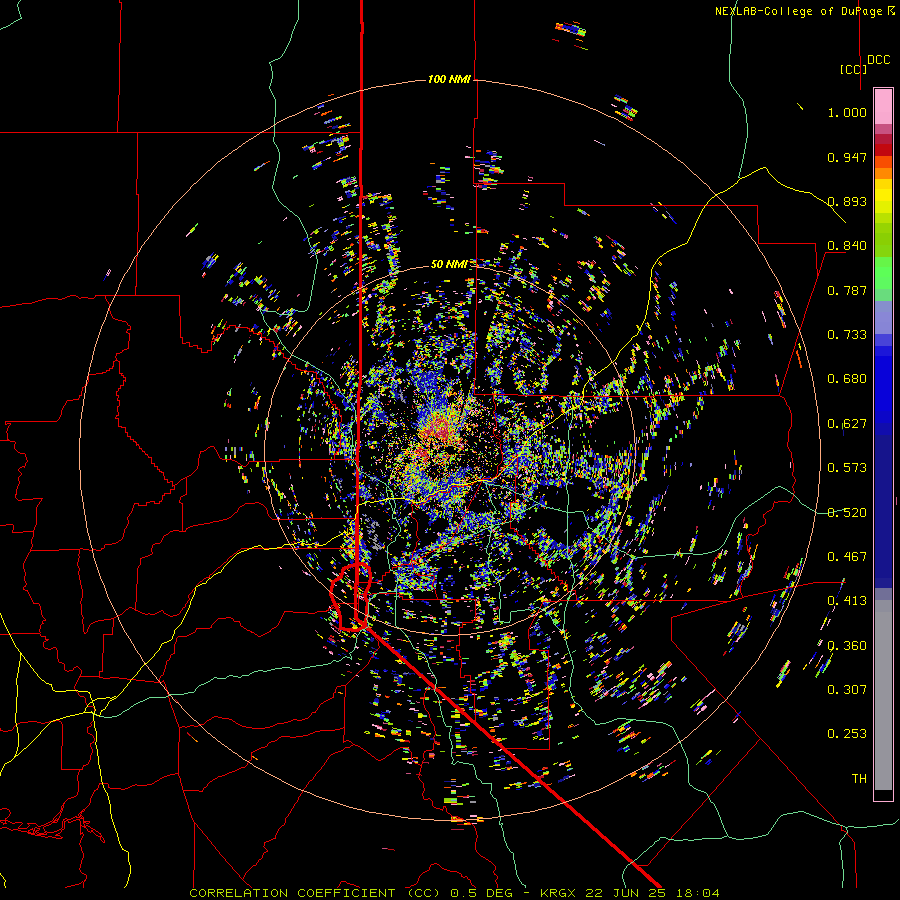Click the 0.787 legend value

coord(847,290)
